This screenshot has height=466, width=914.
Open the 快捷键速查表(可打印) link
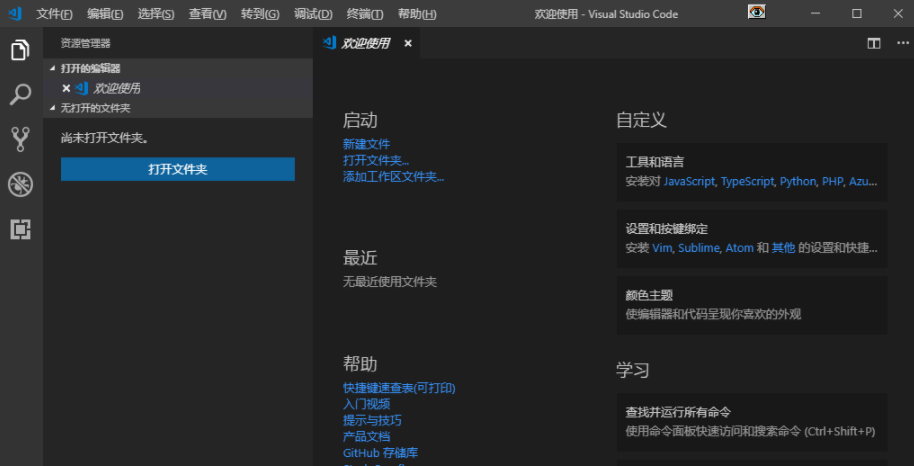coord(399,388)
